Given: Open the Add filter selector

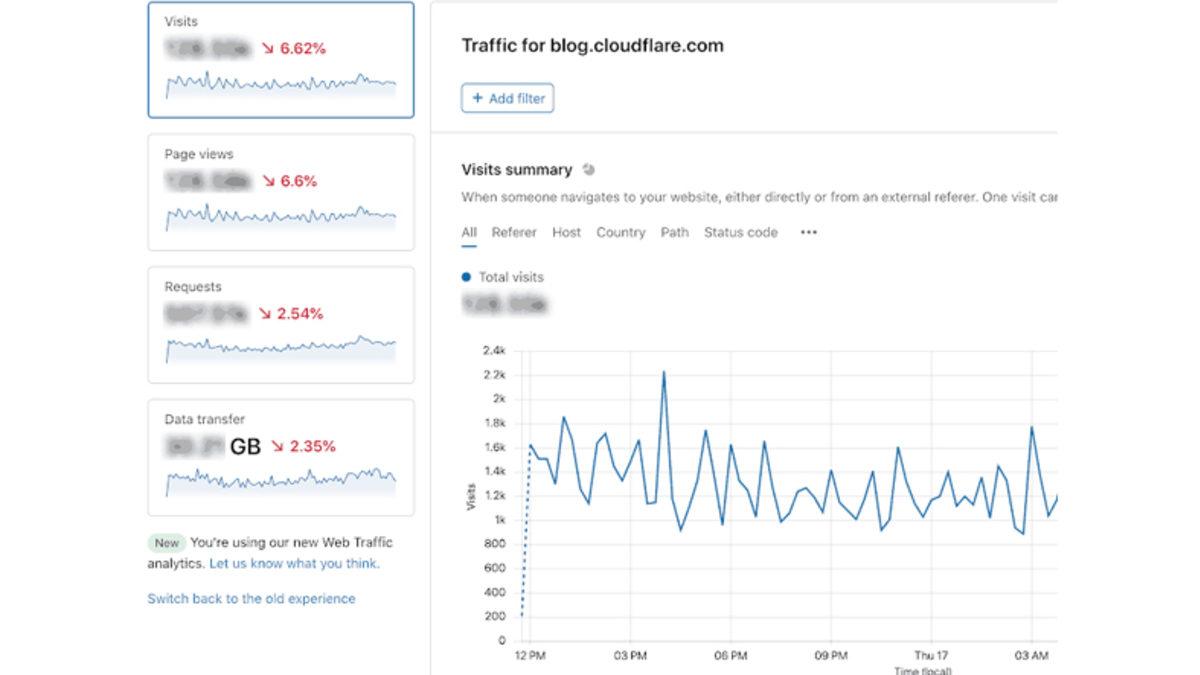Looking at the screenshot, I should pyautogui.click(x=507, y=98).
